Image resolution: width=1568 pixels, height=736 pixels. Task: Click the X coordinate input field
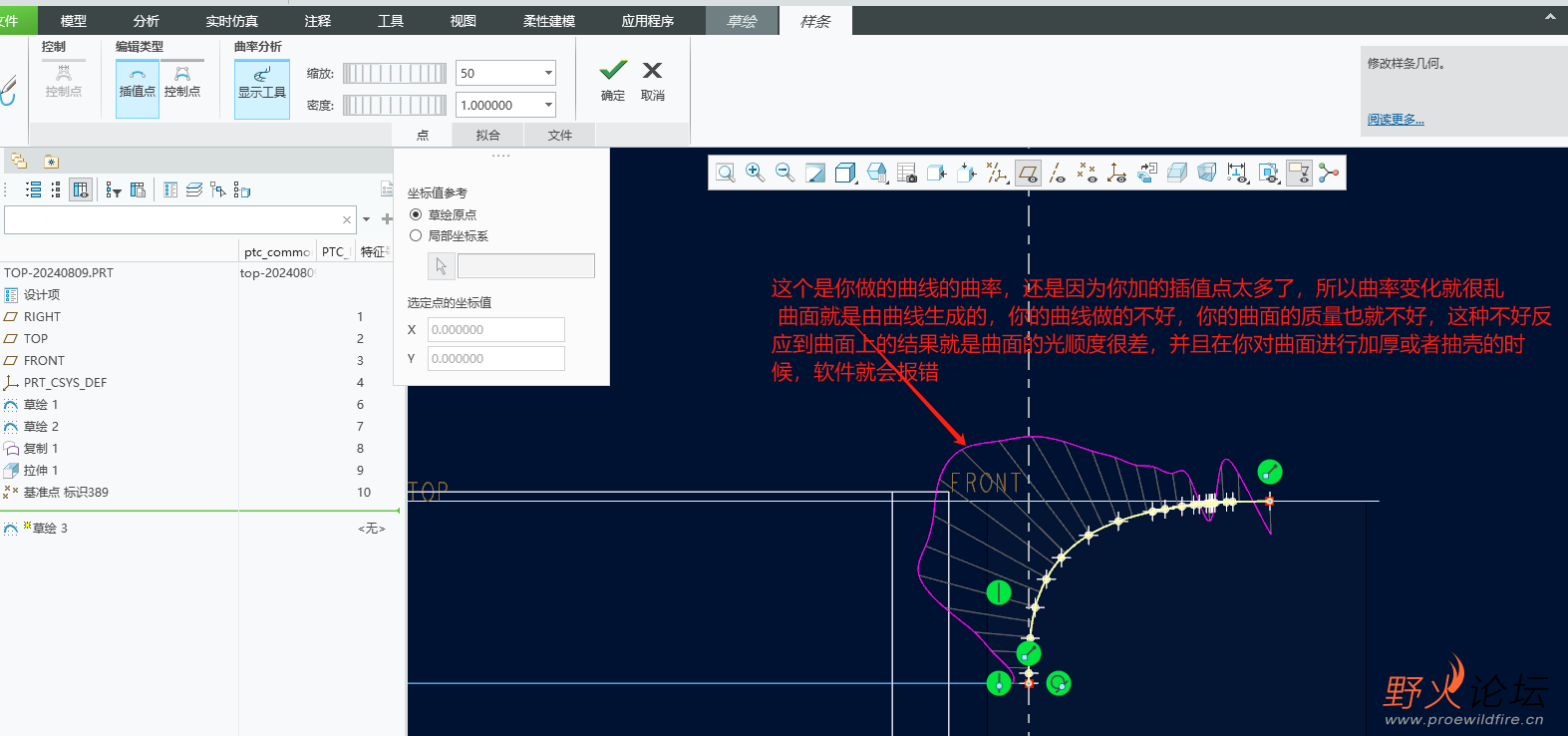496,329
